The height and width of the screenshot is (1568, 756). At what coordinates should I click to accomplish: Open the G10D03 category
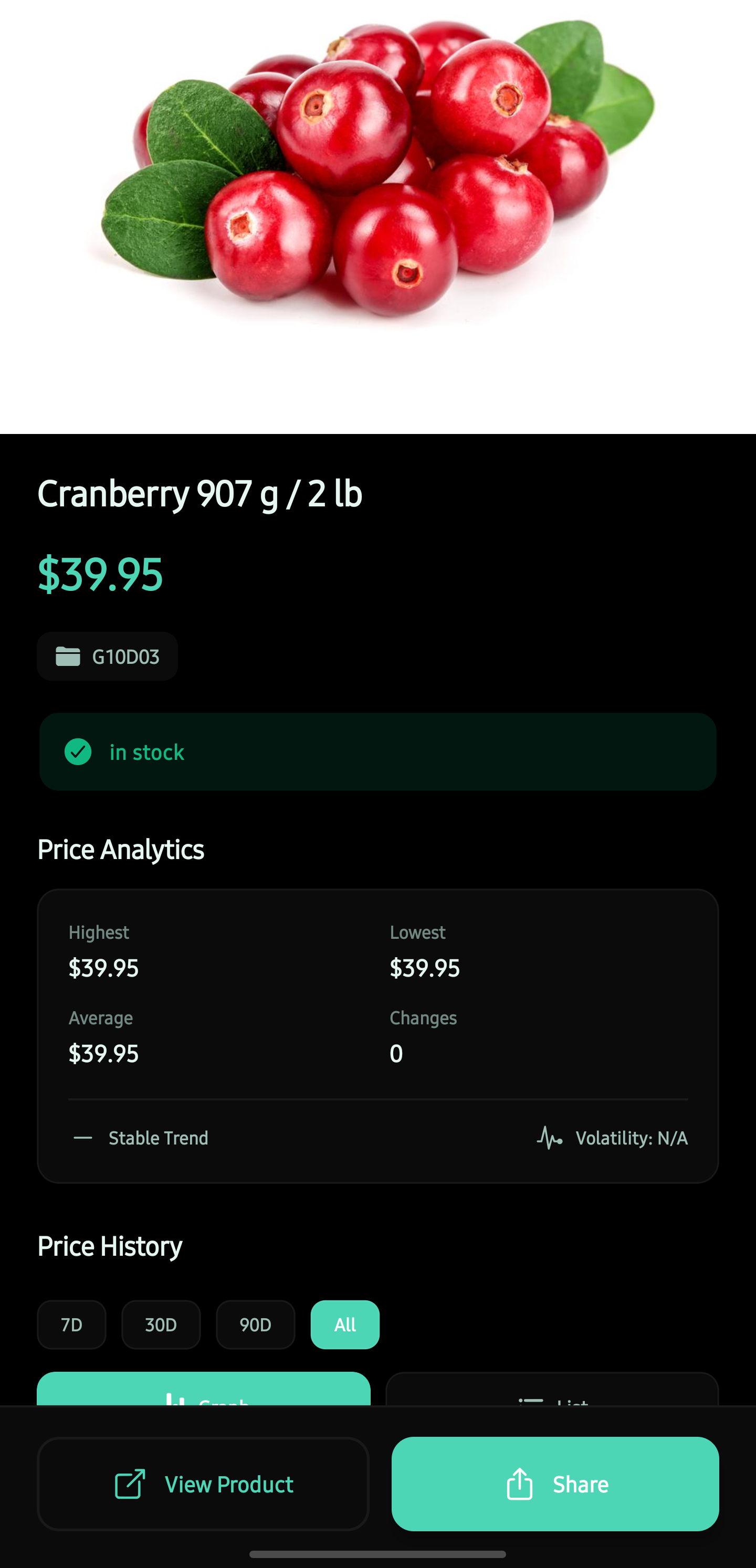tap(107, 655)
